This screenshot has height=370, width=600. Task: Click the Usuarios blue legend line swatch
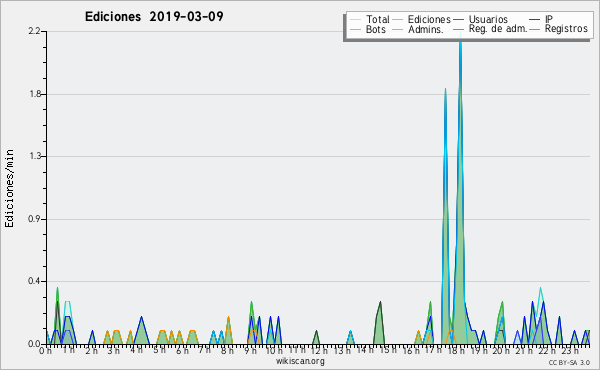coord(458,20)
